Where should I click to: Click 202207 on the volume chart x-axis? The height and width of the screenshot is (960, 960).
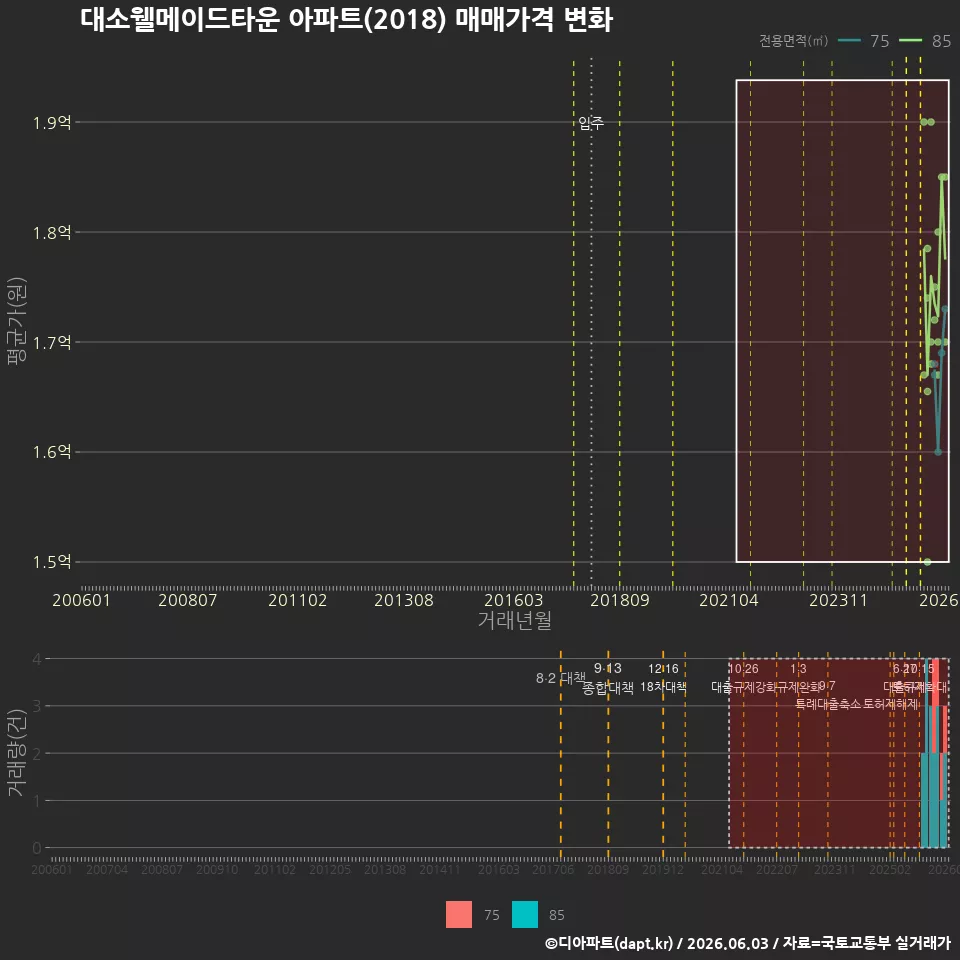tap(776, 869)
